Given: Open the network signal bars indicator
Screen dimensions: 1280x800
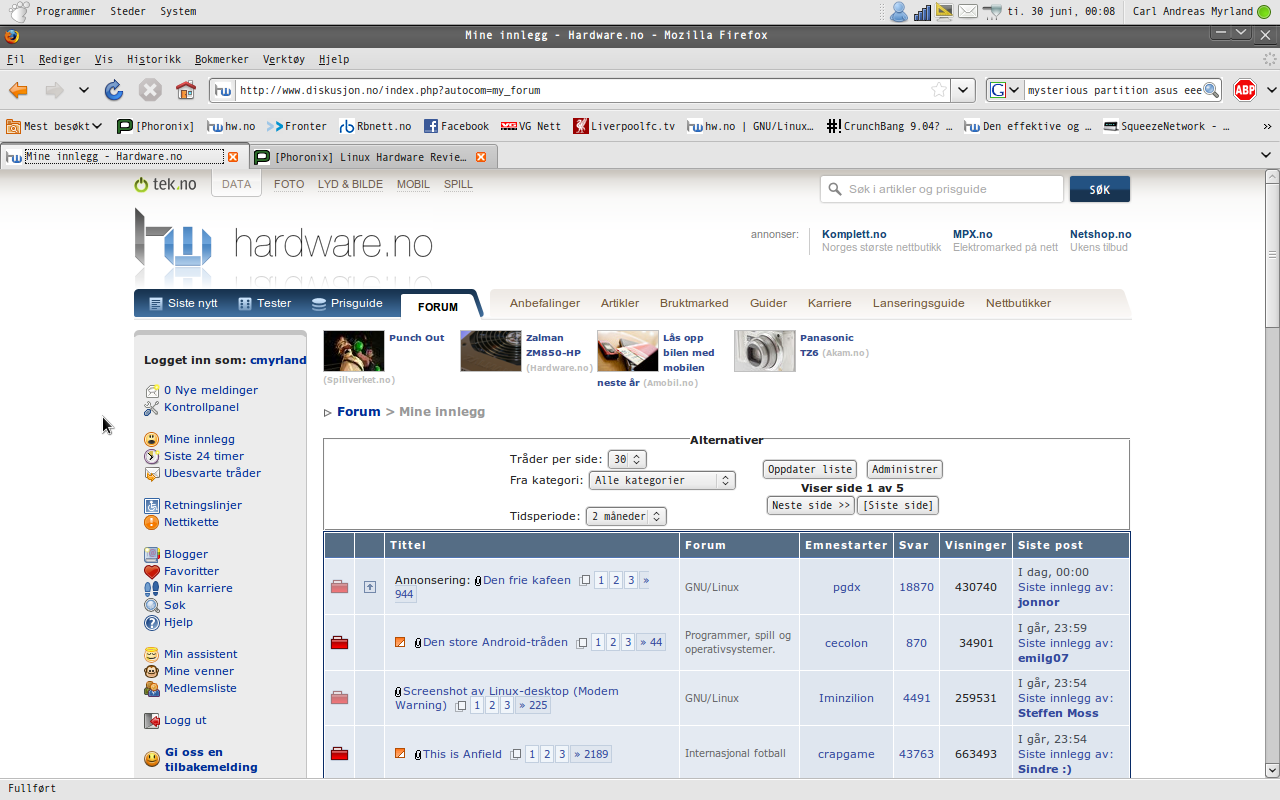Looking at the screenshot, I should (x=922, y=12).
